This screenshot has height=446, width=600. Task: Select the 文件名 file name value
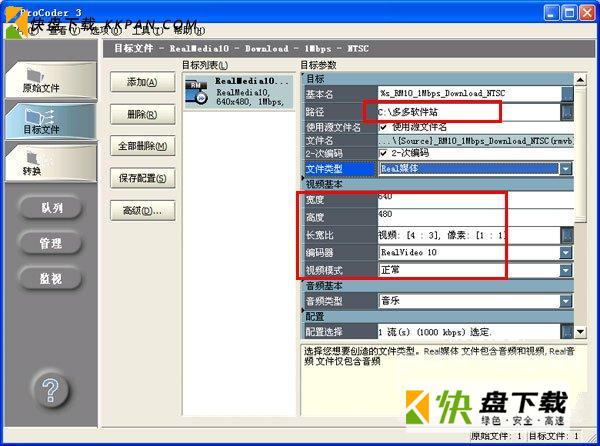[x=476, y=141]
